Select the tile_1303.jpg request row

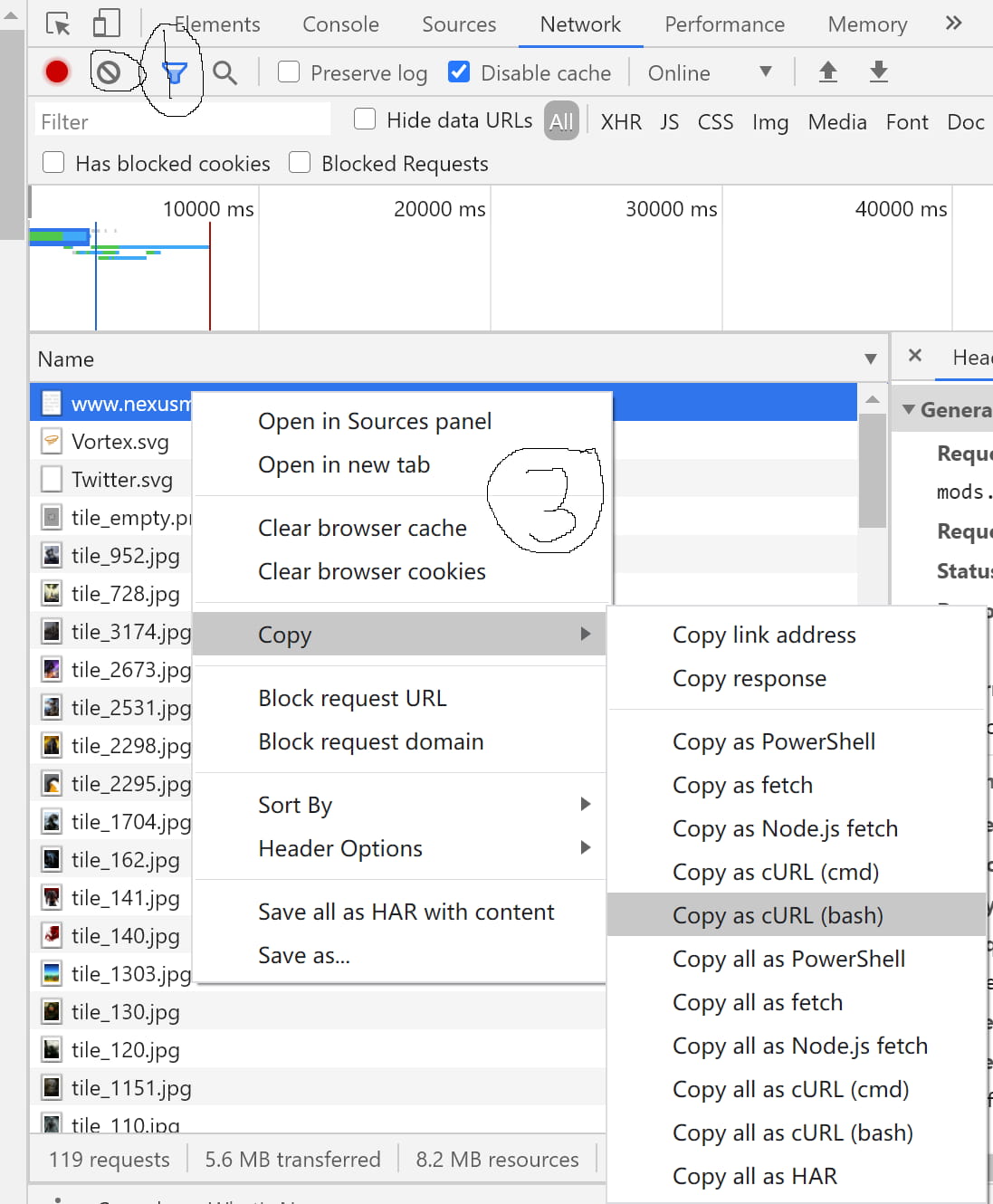click(x=112, y=974)
